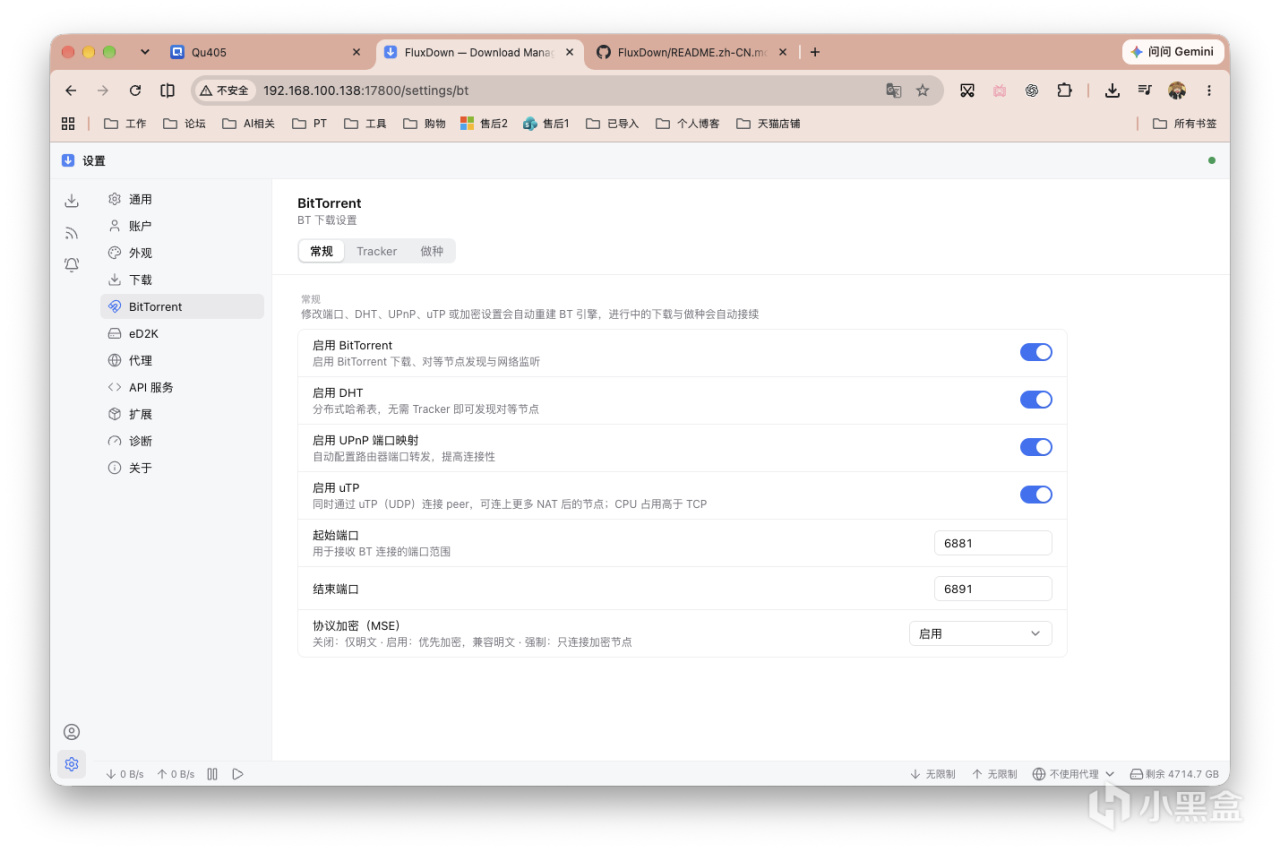Open a new browser tab
The image size is (1280, 852).
(815, 52)
